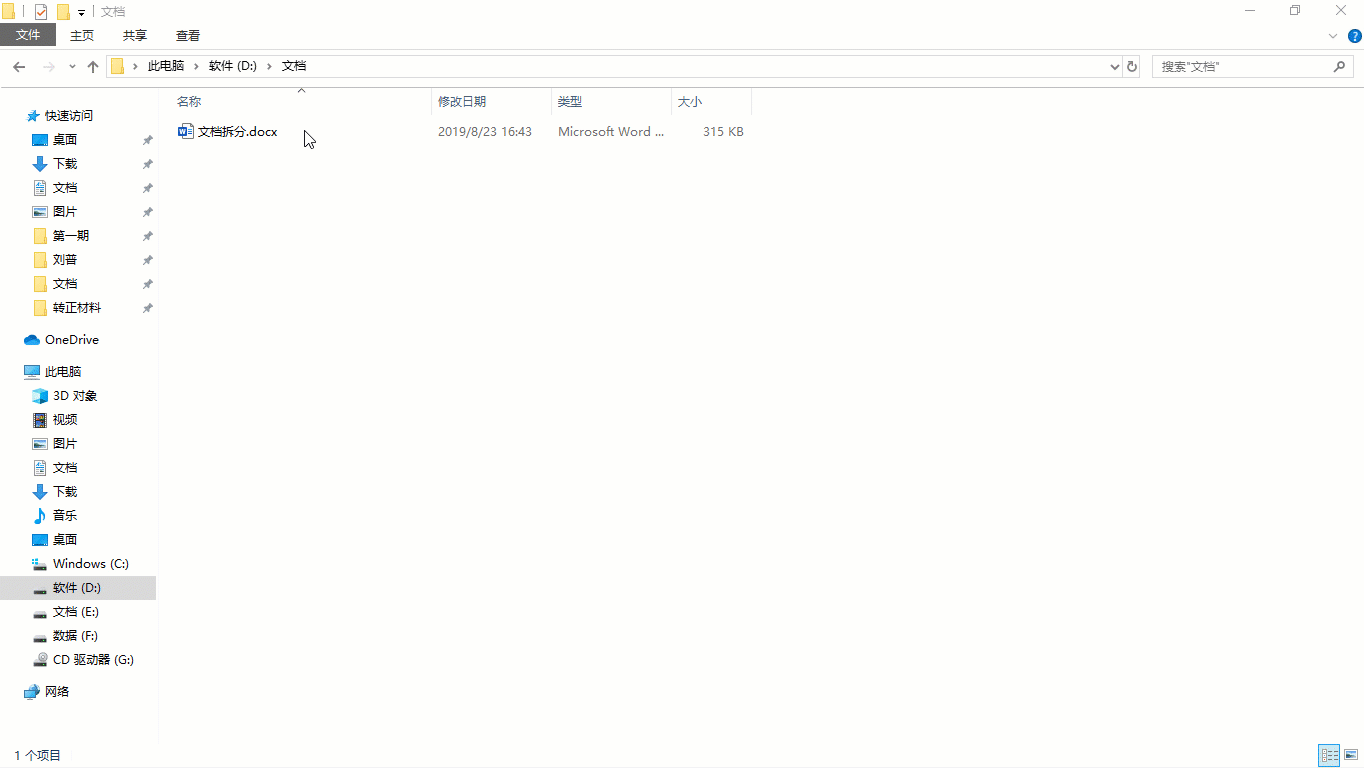Go up one folder level arrow
Viewport: 1364px width, 768px height.
click(x=93, y=67)
